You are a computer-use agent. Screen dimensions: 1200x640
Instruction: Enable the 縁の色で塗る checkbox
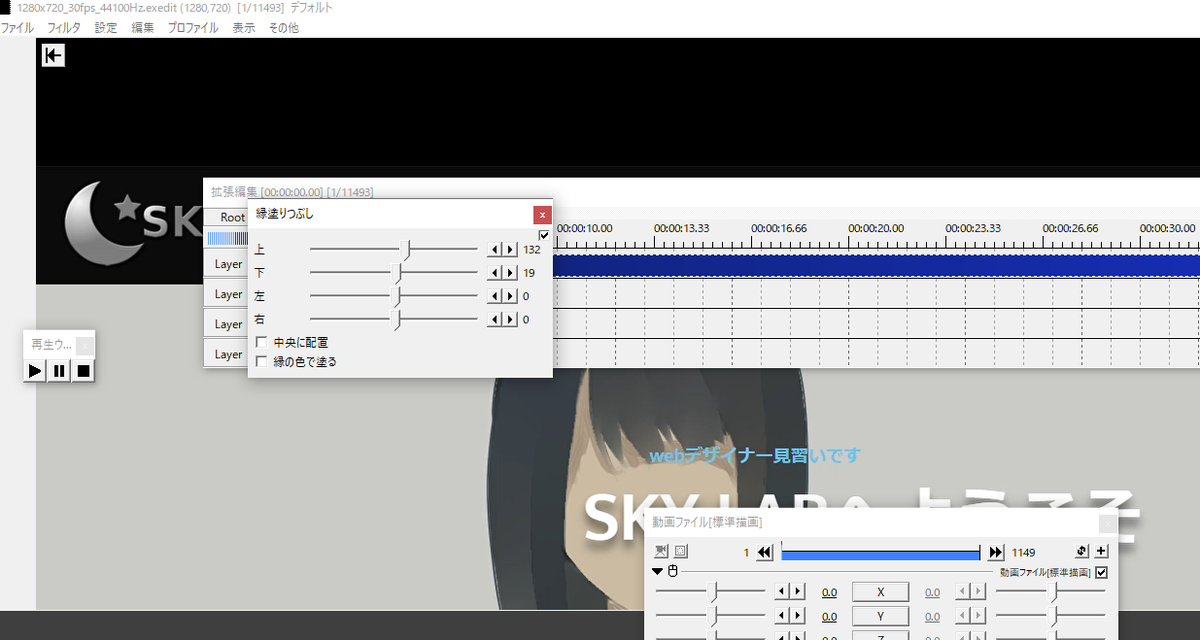tap(262, 361)
